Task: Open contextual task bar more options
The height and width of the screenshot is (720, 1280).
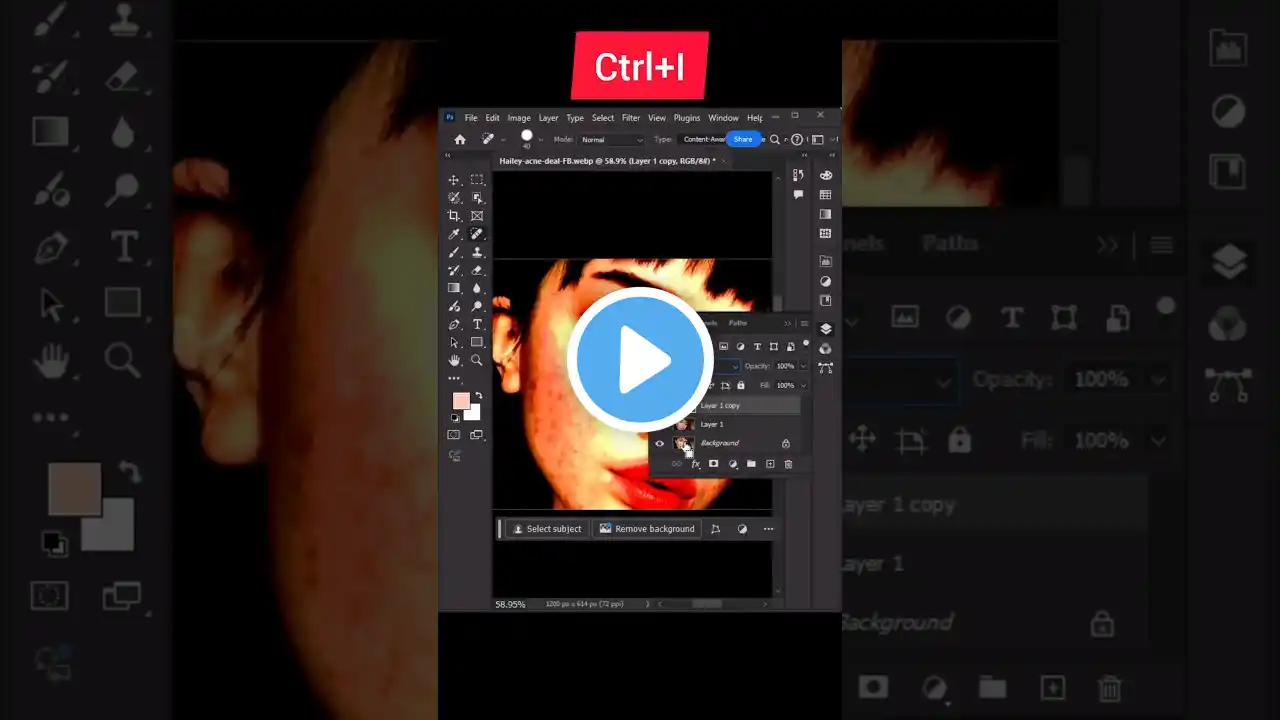Action: [x=768, y=529]
